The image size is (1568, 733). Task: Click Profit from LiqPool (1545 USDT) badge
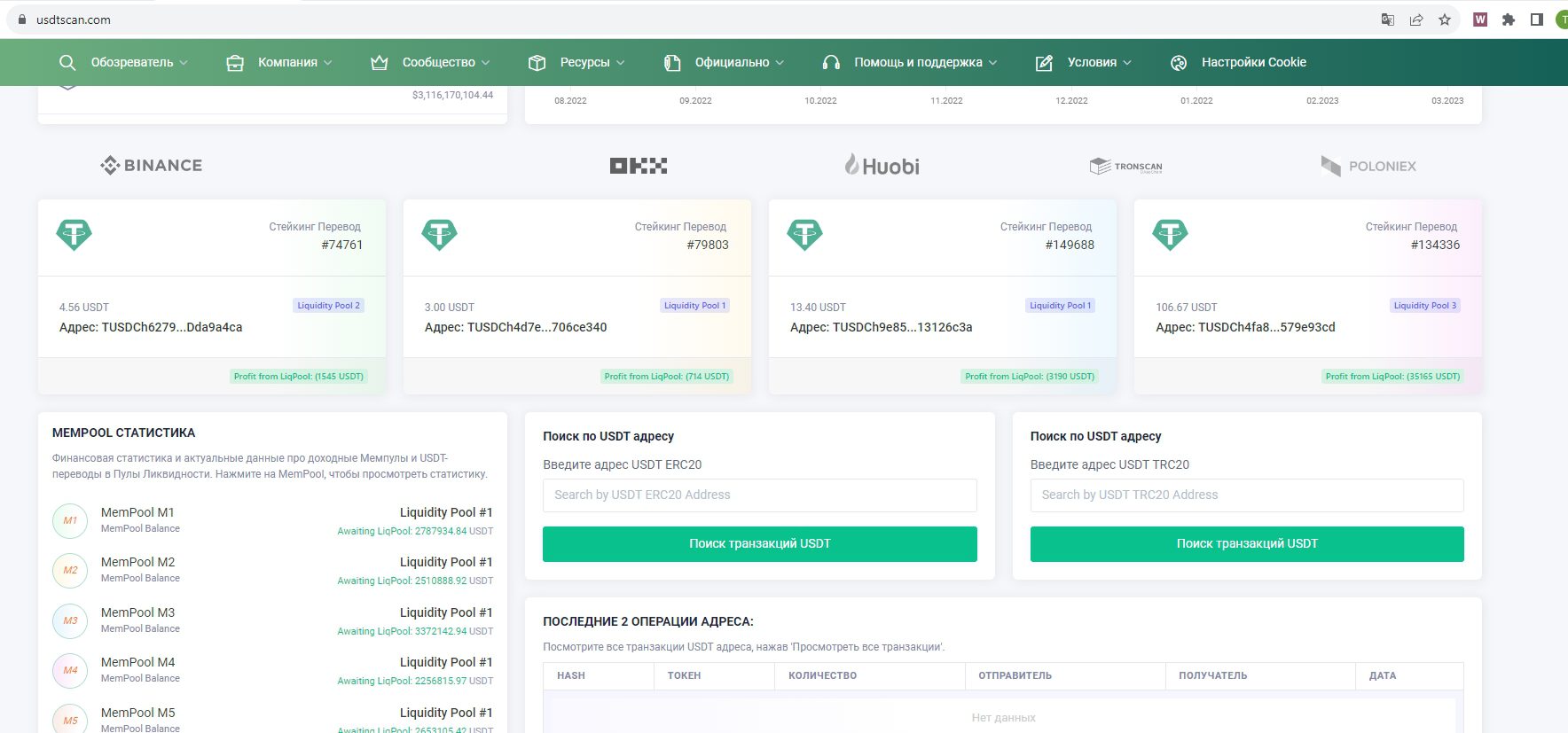pos(298,377)
